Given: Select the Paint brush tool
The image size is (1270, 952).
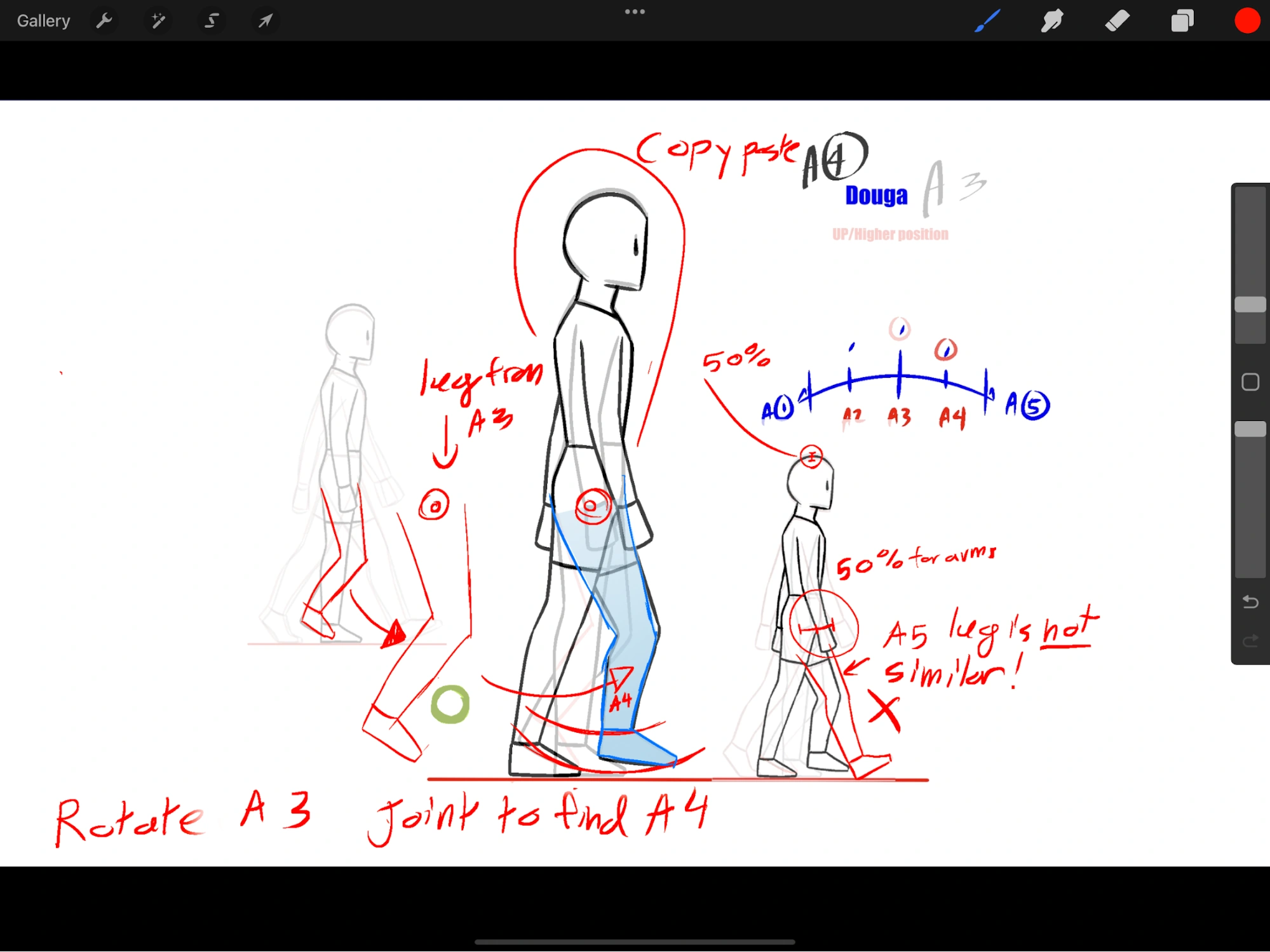Looking at the screenshot, I should click(987, 21).
